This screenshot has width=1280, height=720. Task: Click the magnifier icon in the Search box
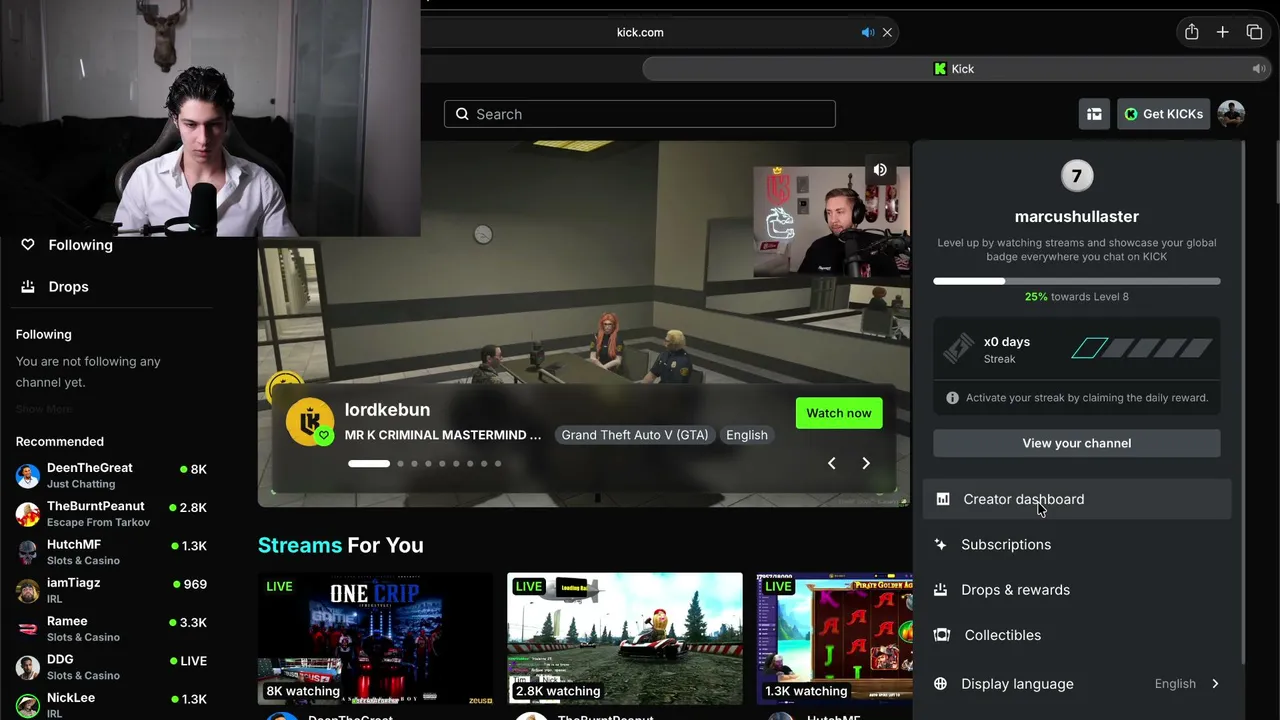pos(462,114)
